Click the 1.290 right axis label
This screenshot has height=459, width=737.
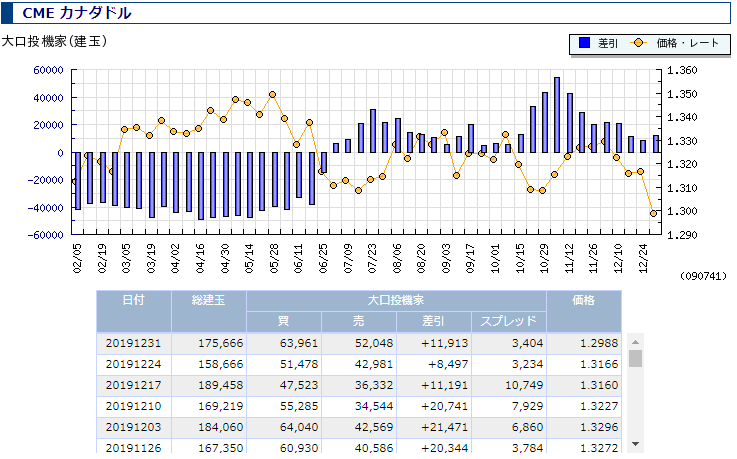coord(682,235)
